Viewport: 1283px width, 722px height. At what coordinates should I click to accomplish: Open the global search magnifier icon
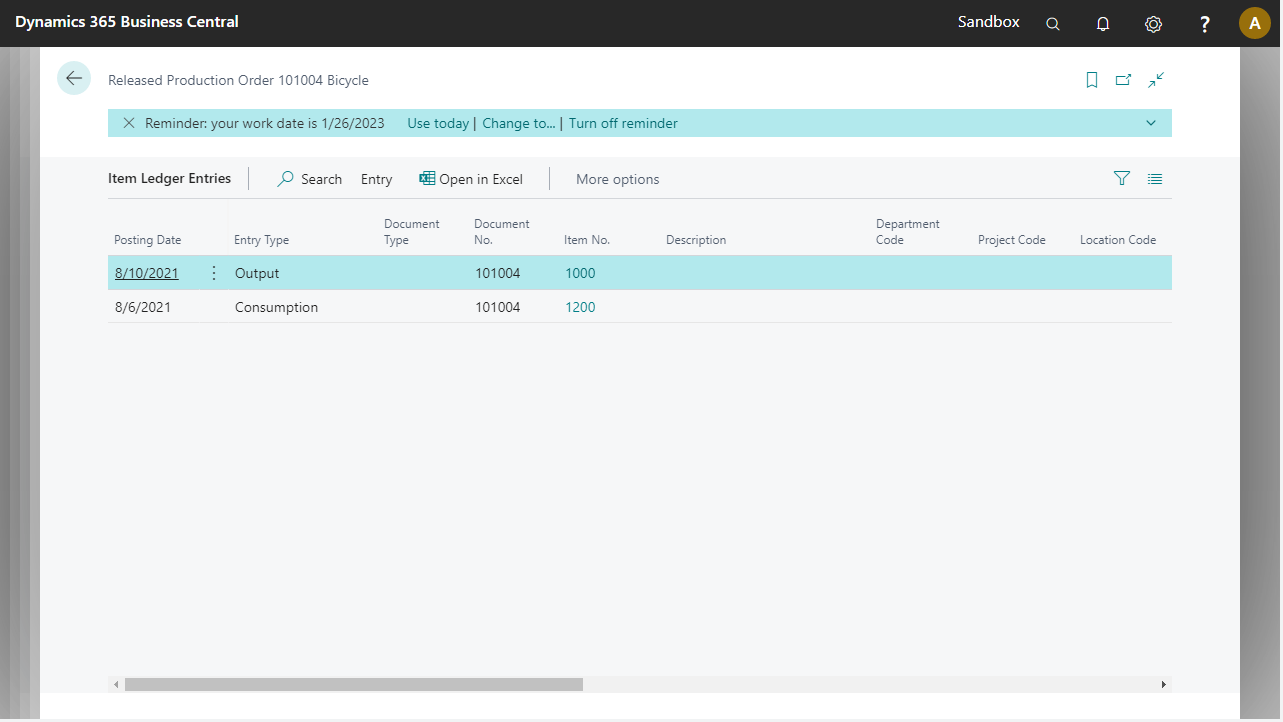(1053, 24)
